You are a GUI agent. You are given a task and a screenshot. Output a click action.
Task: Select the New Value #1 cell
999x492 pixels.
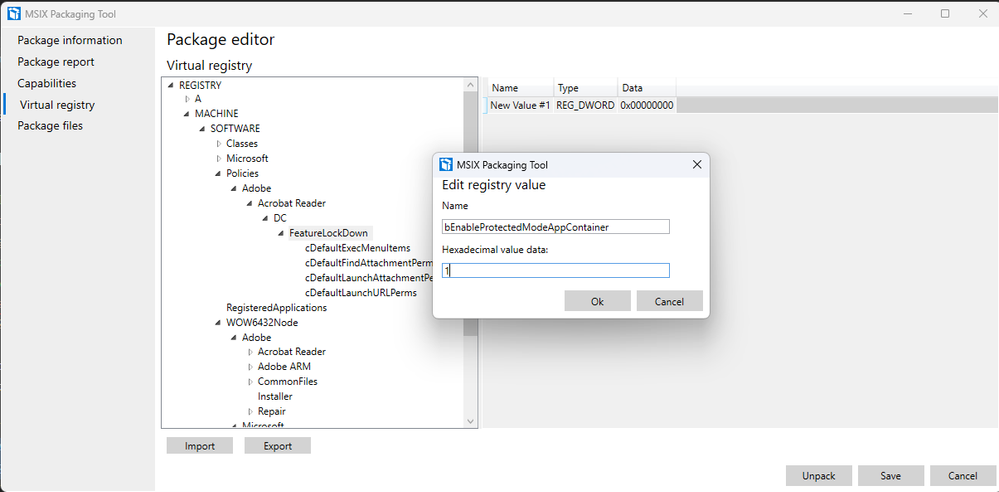(520, 105)
